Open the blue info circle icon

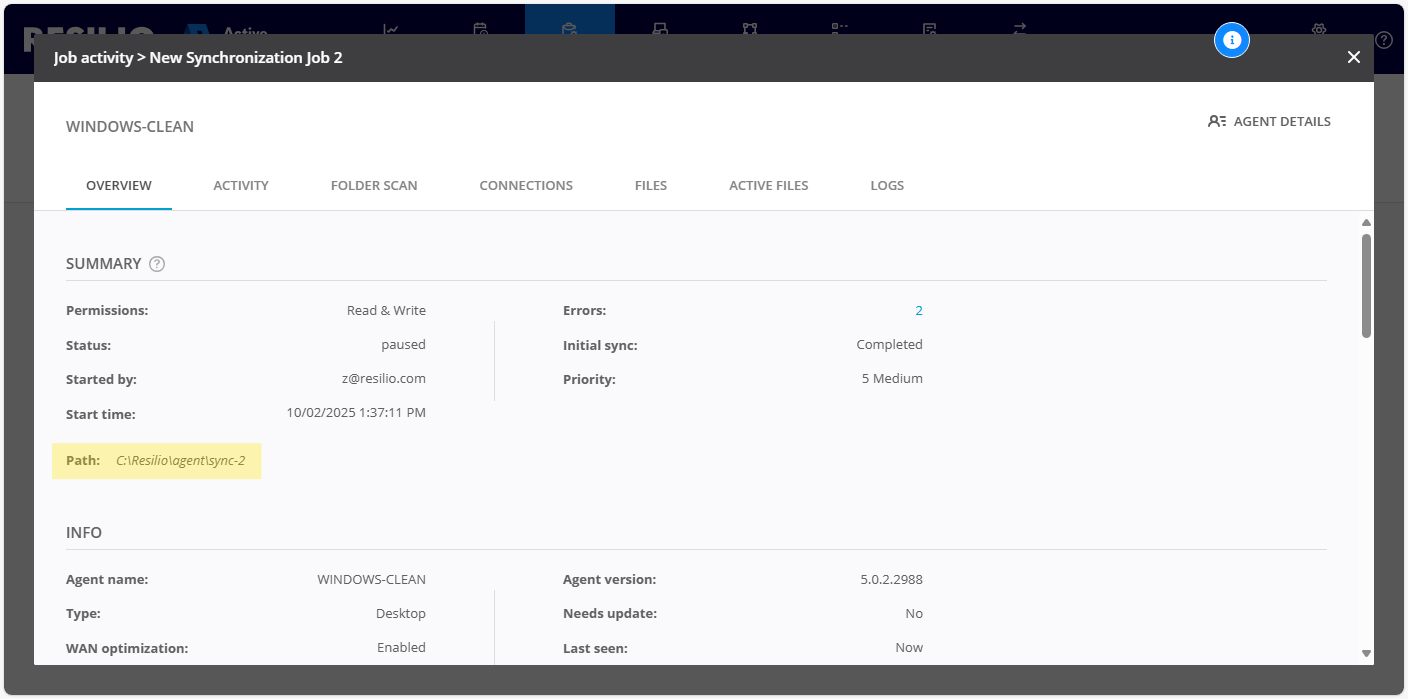pyautogui.click(x=1232, y=40)
